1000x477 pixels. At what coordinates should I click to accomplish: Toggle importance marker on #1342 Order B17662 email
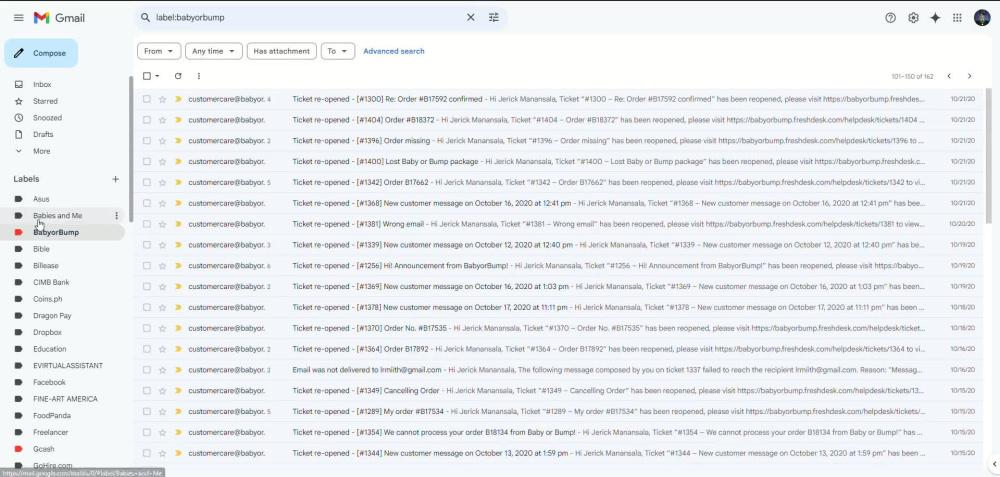click(x=179, y=182)
